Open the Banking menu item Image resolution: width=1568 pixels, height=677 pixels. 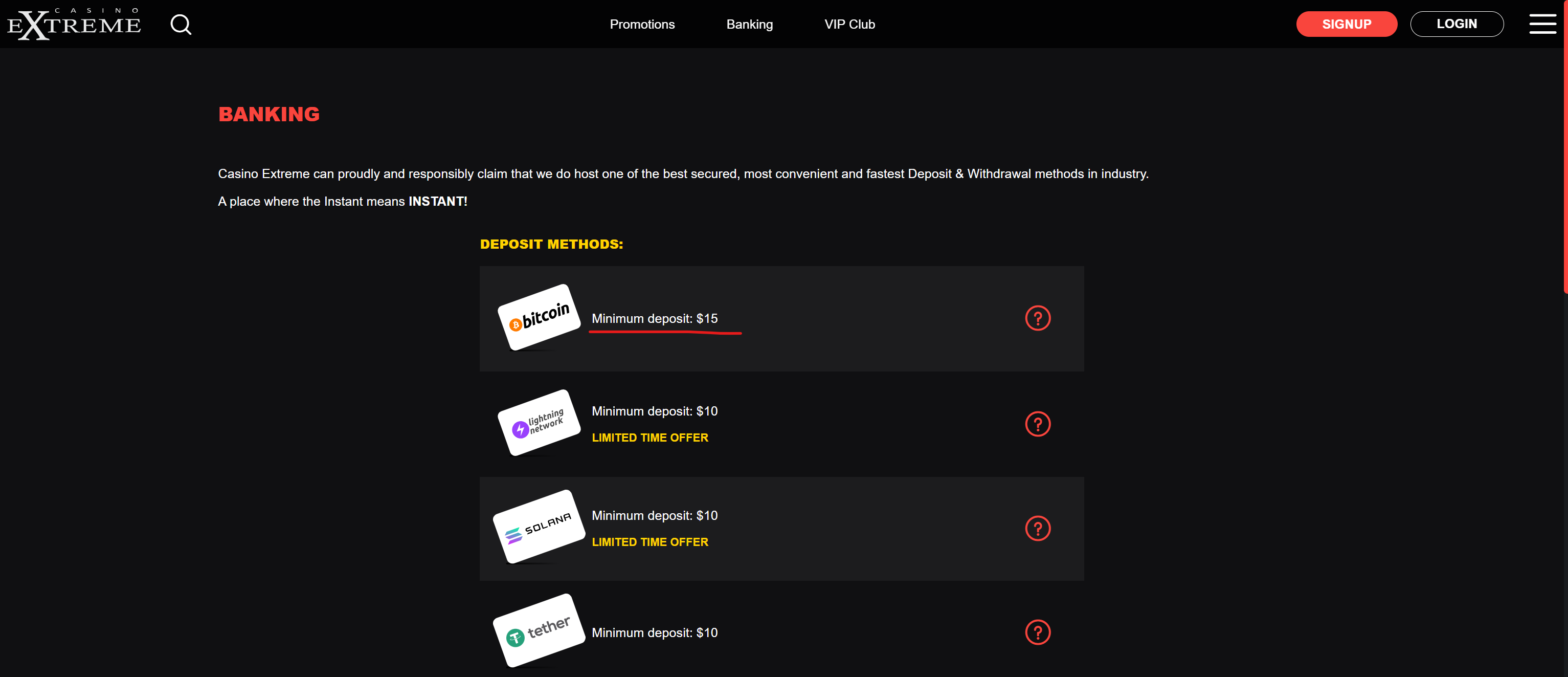pyautogui.click(x=749, y=25)
